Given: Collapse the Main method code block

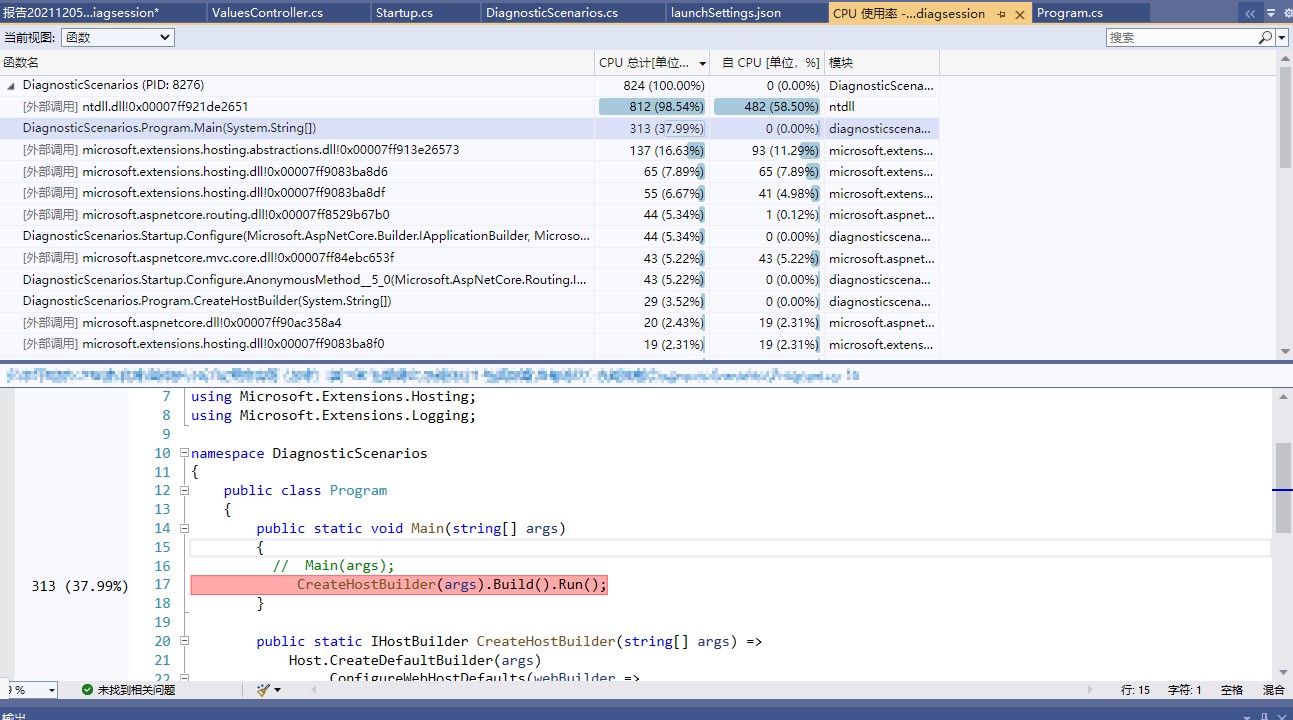Looking at the screenshot, I should [184, 528].
